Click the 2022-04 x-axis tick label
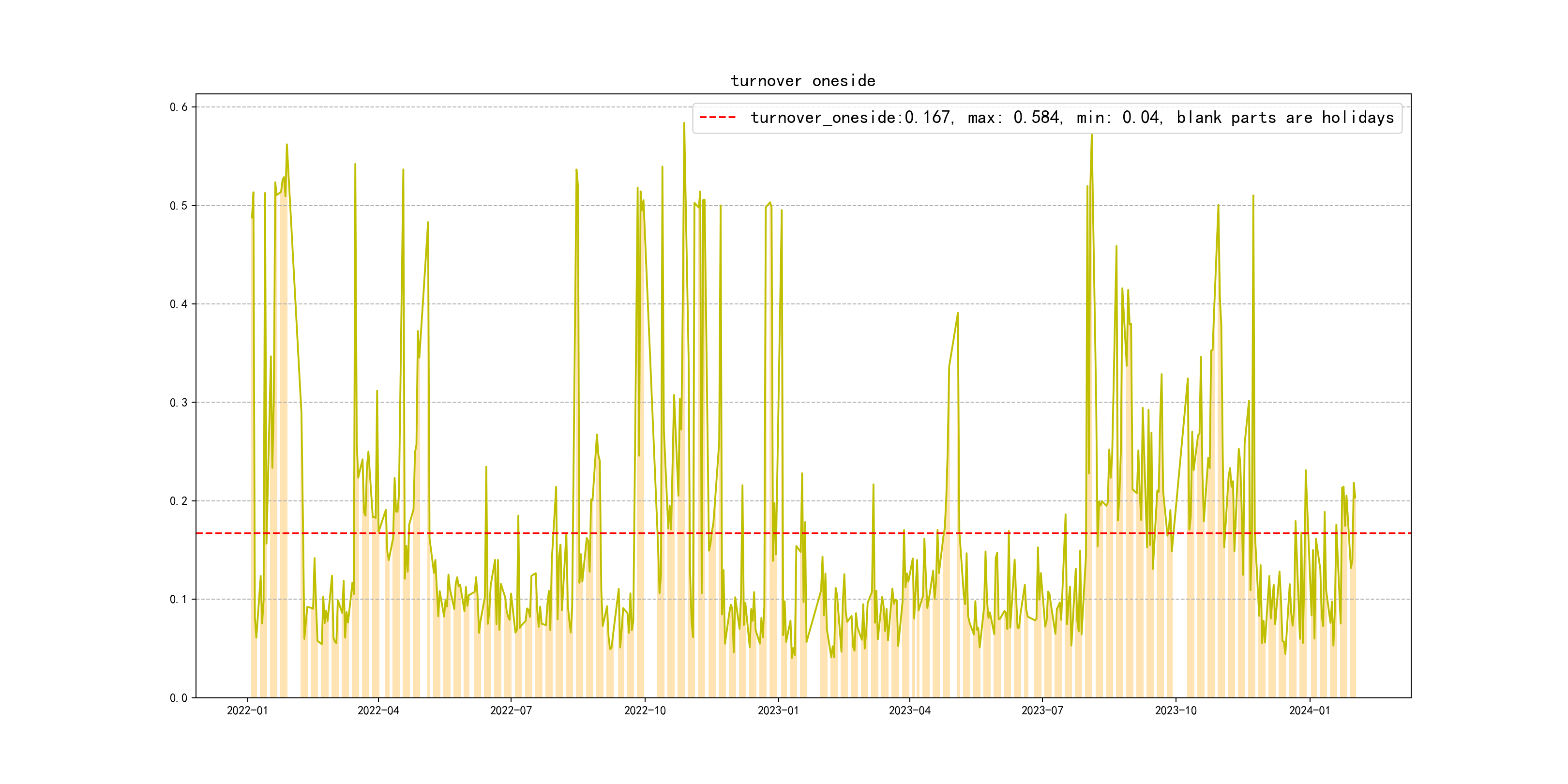This screenshot has height=784, width=1568. 378,711
